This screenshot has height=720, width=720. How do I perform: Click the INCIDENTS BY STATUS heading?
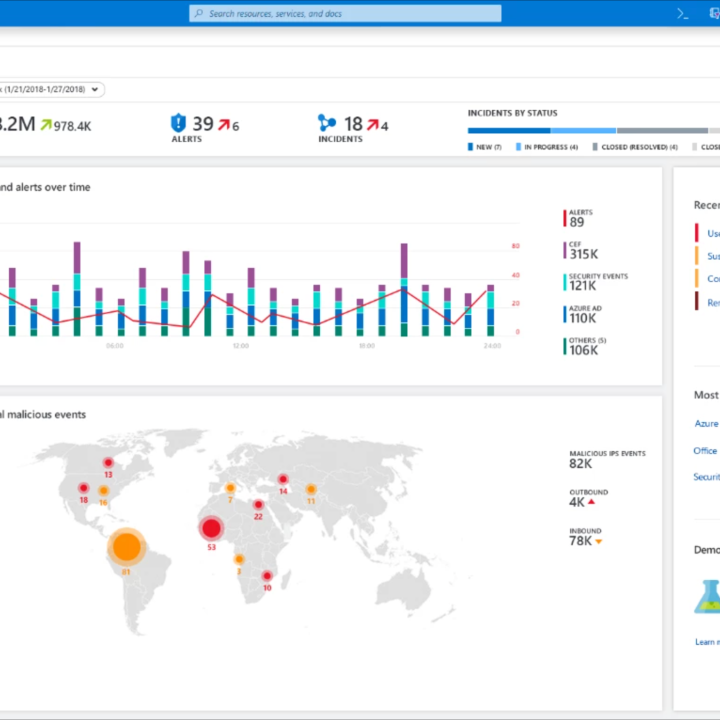coord(512,113)
